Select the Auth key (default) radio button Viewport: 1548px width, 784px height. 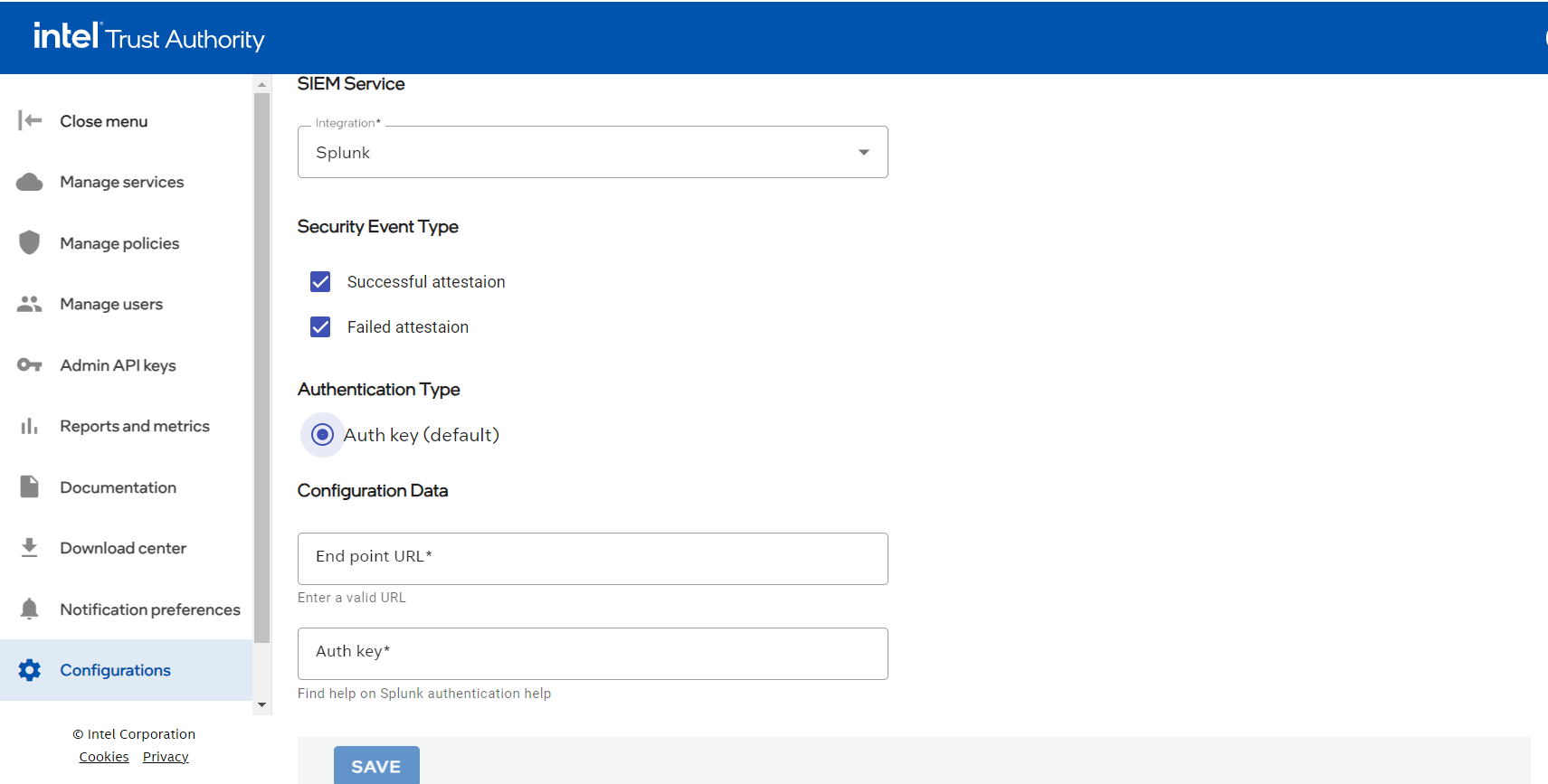[322, 435]
